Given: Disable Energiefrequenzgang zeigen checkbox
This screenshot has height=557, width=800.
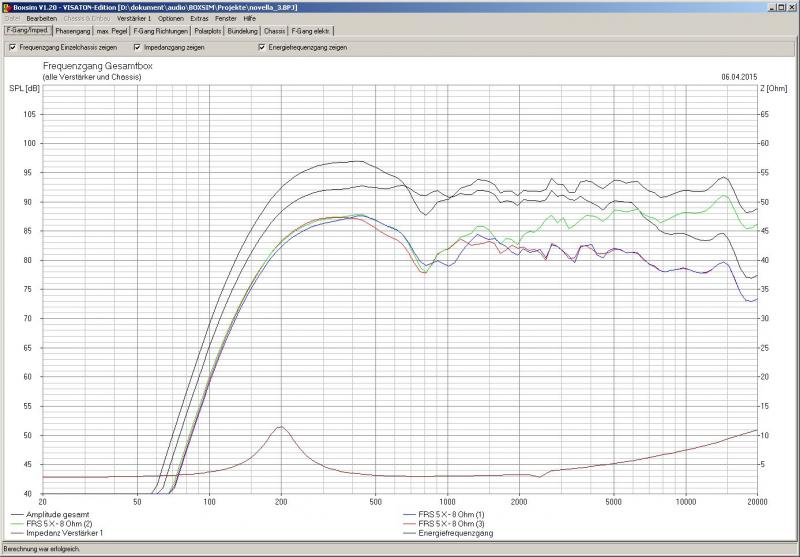Looking at the screenshot, I should (x=262, y=47).
